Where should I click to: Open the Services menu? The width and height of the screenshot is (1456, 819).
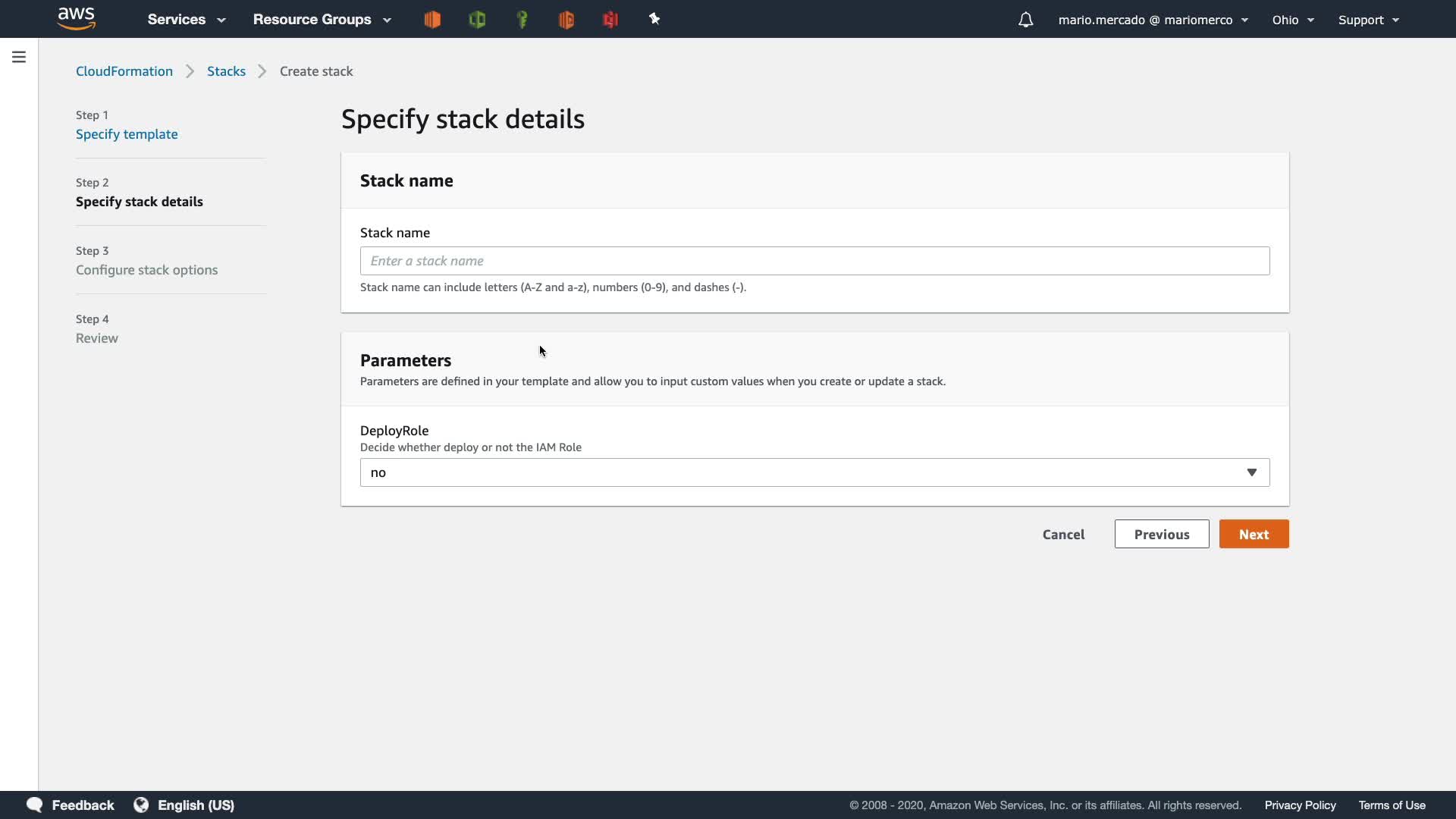click(x=187, y=20)
